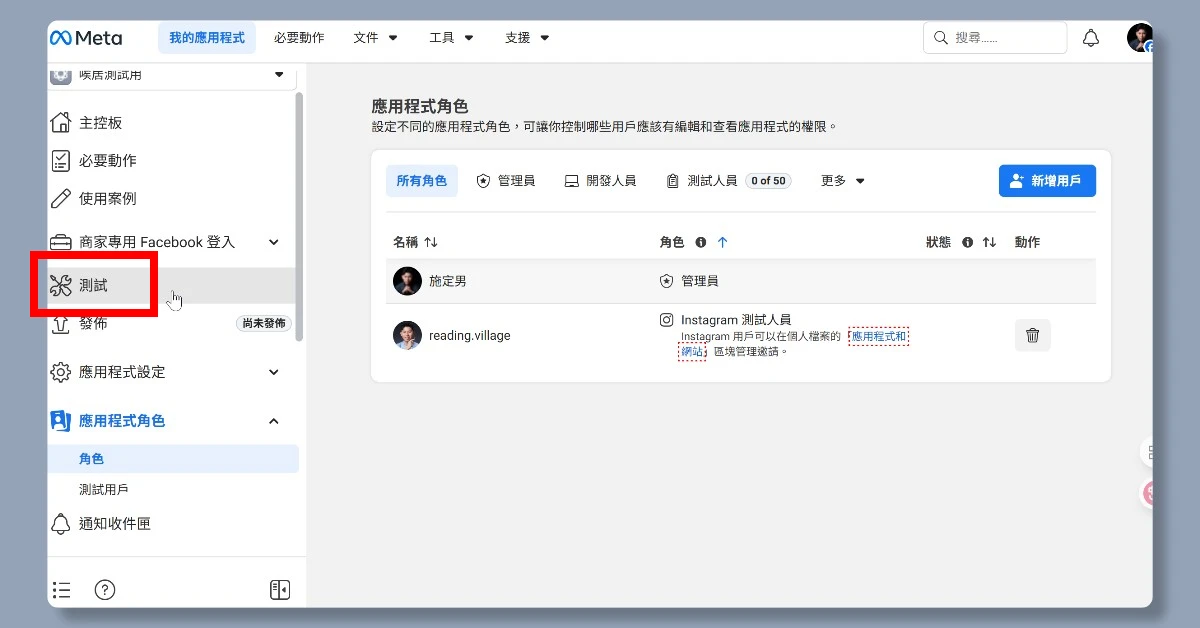The image size is (1200, 628).
Task: Delete reading.village with trash icon
Action: 1033,335
